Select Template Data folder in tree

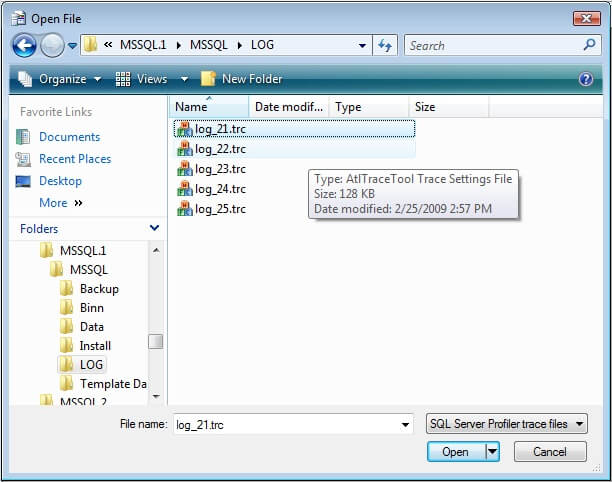pyautogui.click(x=103, y=384)
